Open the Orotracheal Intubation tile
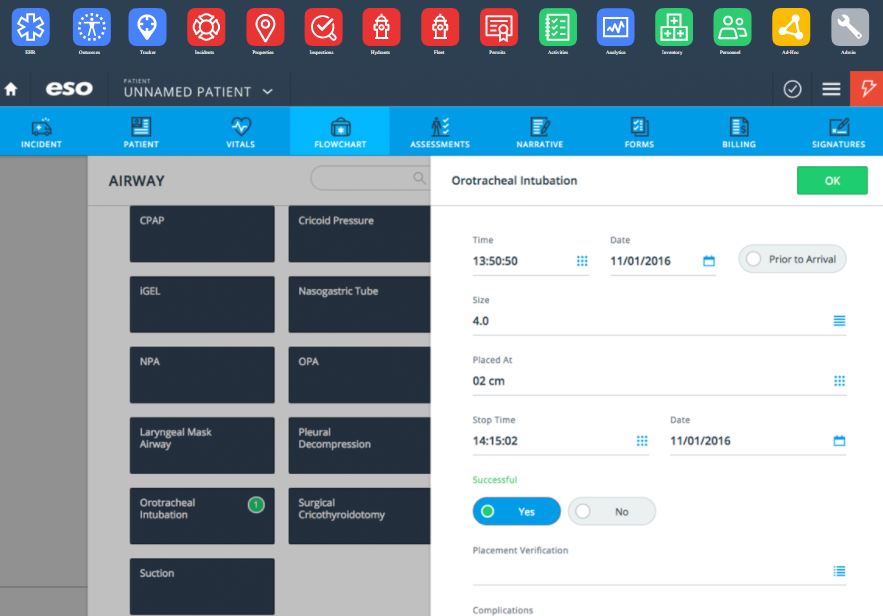The width and height of the screenshot is (883, 616). point(202,516)
